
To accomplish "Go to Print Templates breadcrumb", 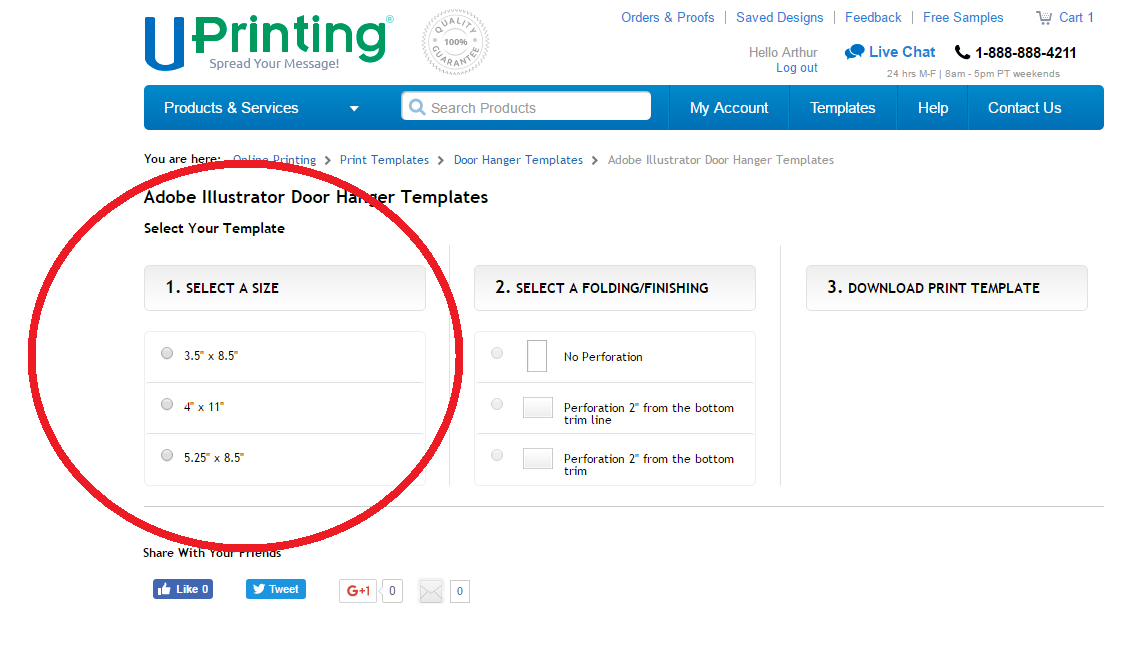I will point(384,159).
